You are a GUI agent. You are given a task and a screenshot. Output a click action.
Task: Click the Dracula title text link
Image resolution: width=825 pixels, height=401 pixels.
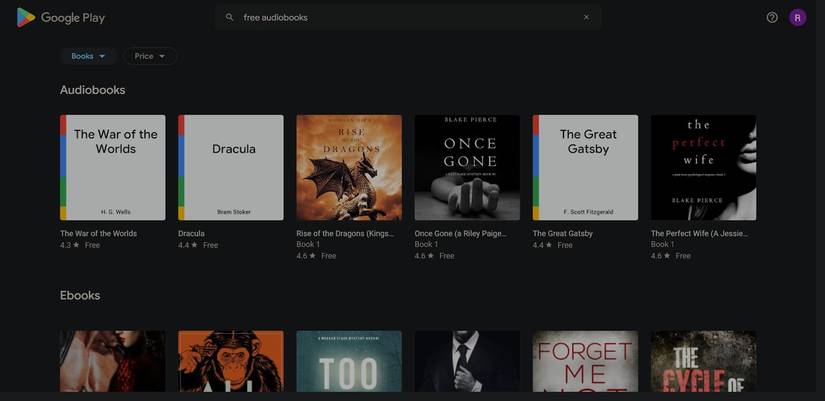tap(191, 233)
